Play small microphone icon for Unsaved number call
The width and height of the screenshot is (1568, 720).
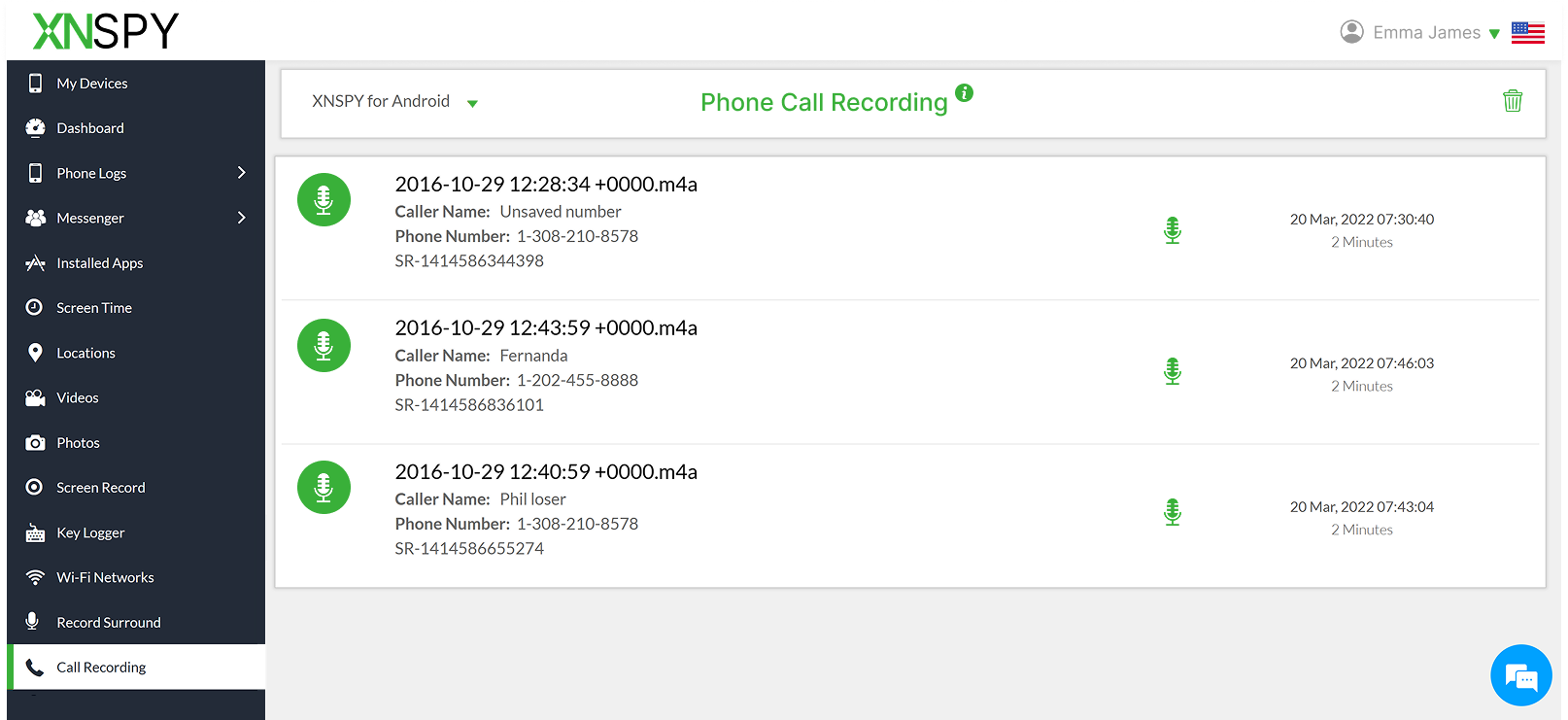[x=1173, y=230]
